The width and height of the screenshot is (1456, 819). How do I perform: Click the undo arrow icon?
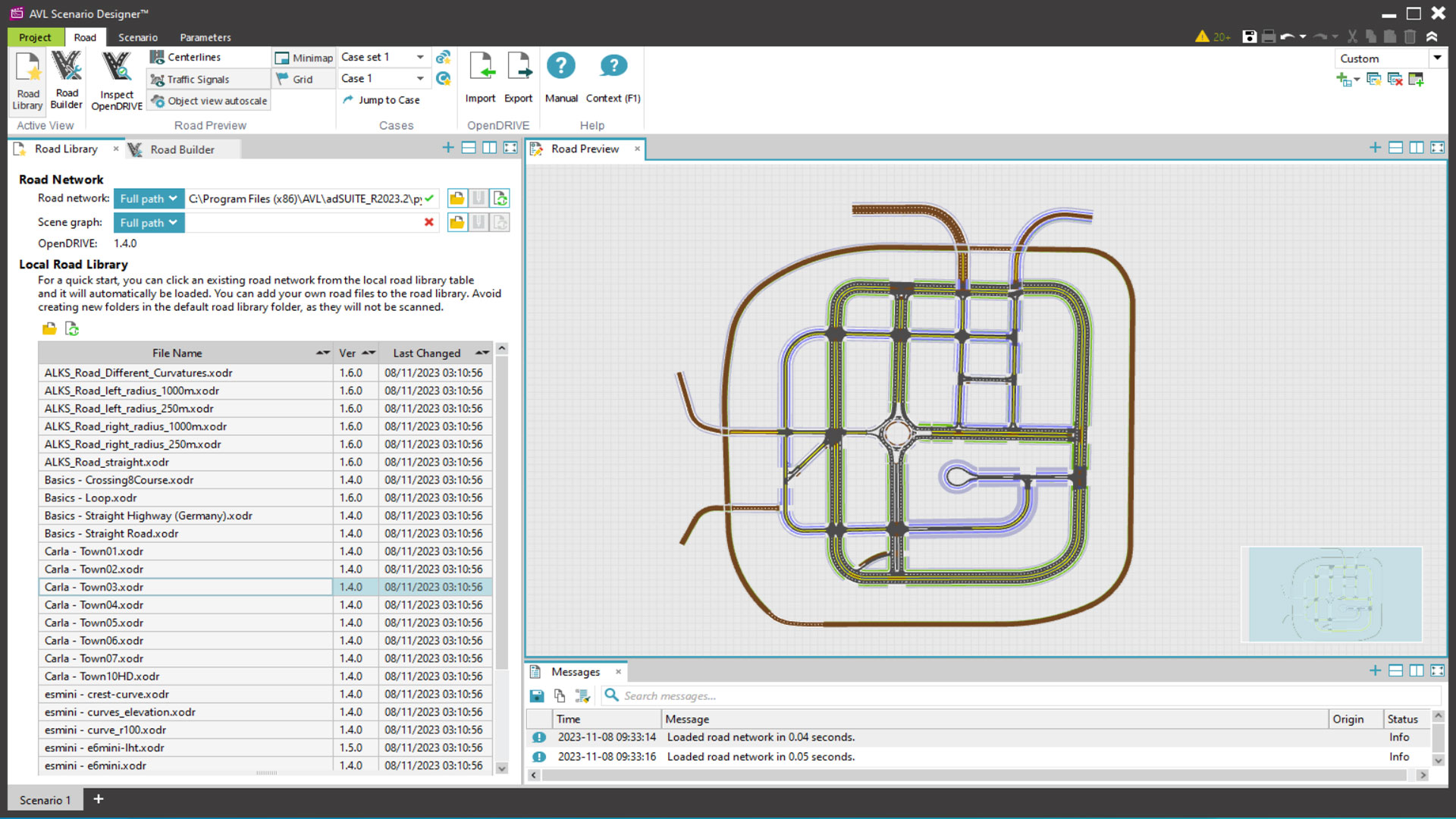(x=1288, y=36)
